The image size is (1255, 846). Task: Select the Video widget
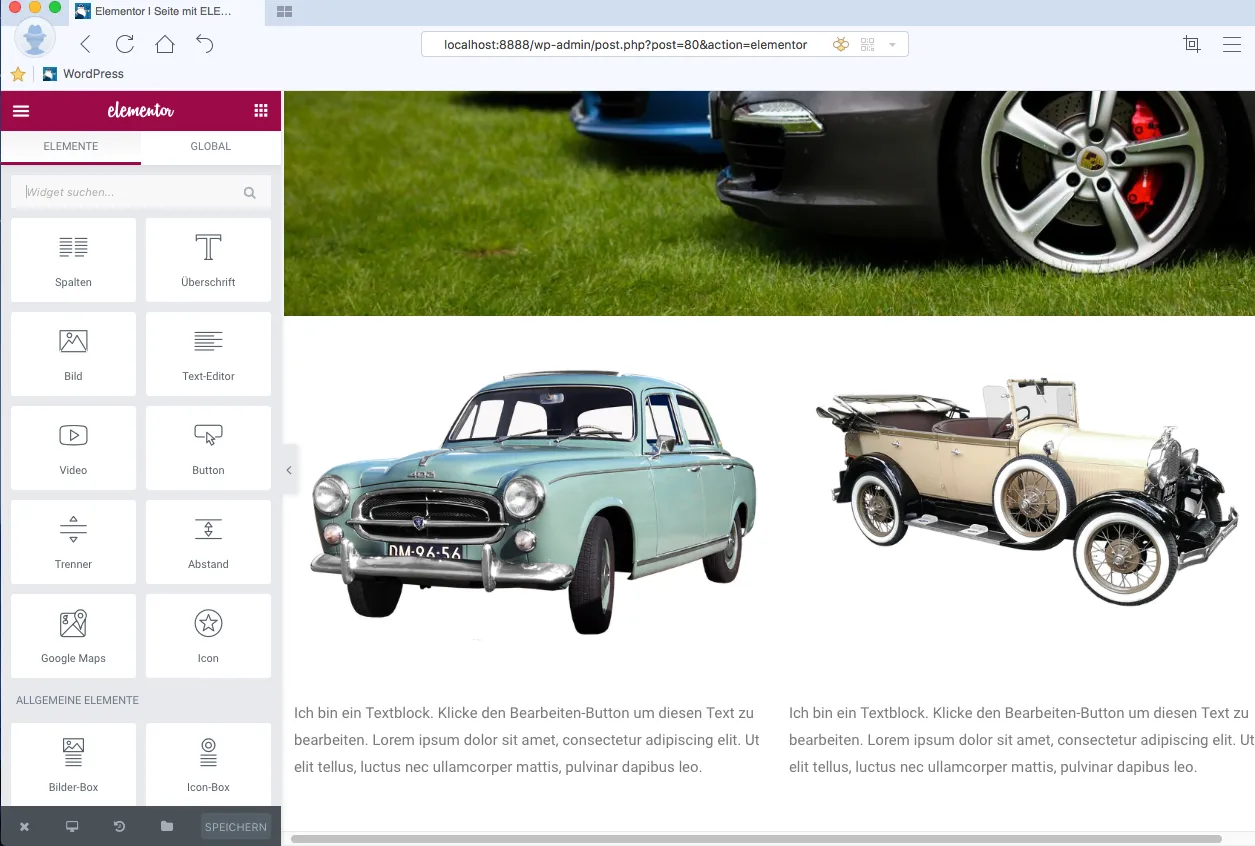[73, 448]
